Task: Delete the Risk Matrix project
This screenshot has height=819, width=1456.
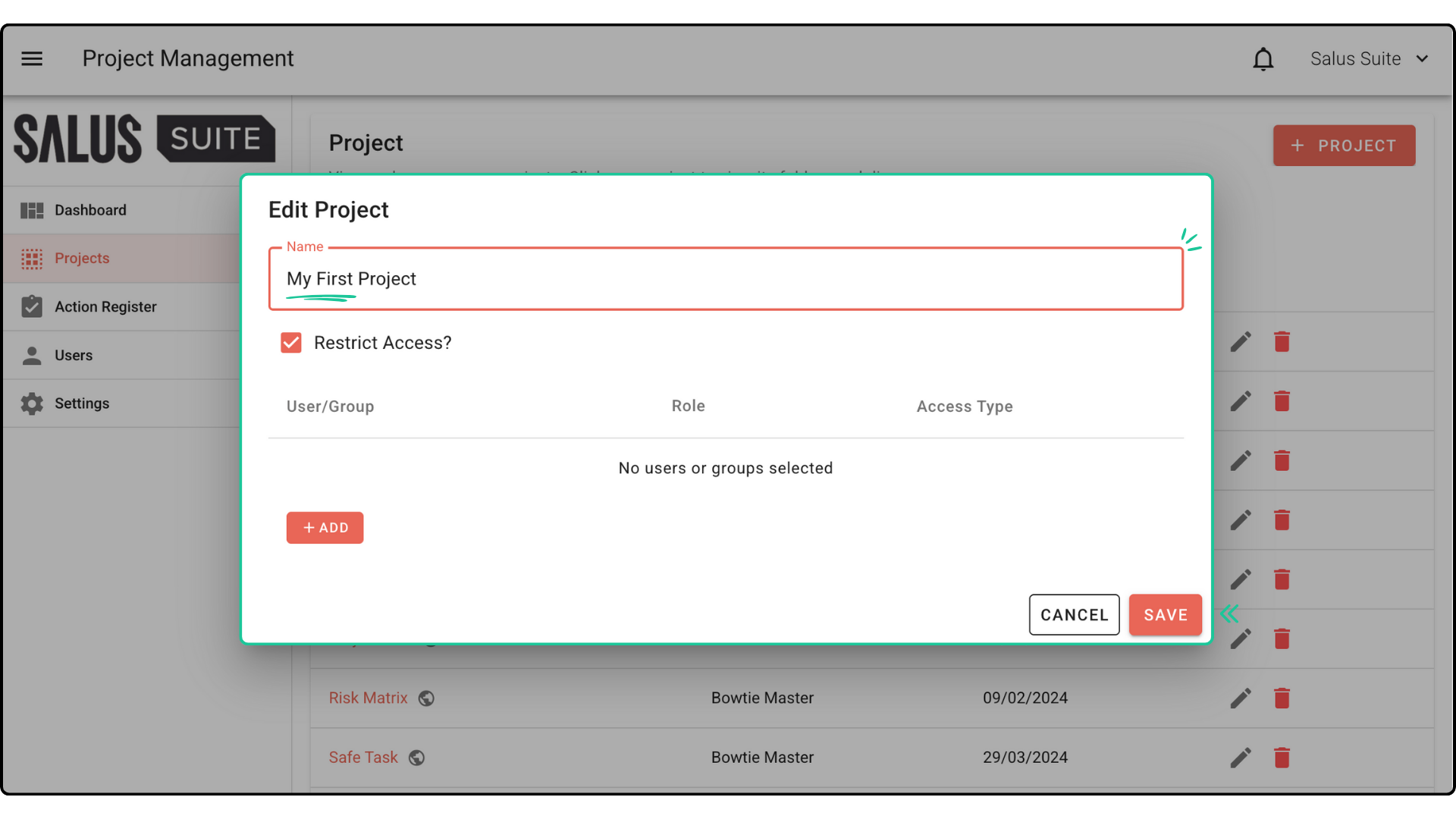Action: click(1282, 698)
